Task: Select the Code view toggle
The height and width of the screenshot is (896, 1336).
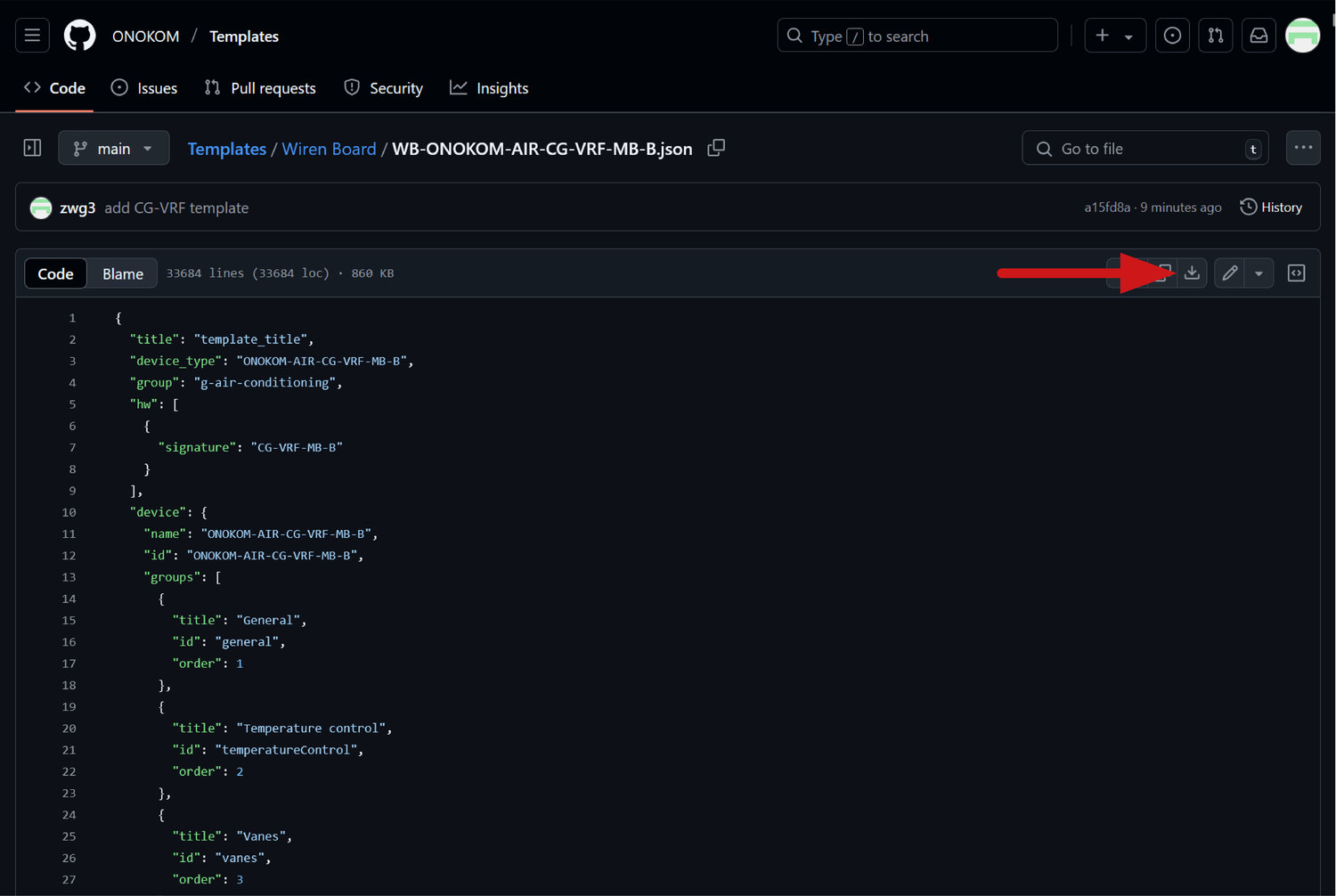Action: point(55,273)
